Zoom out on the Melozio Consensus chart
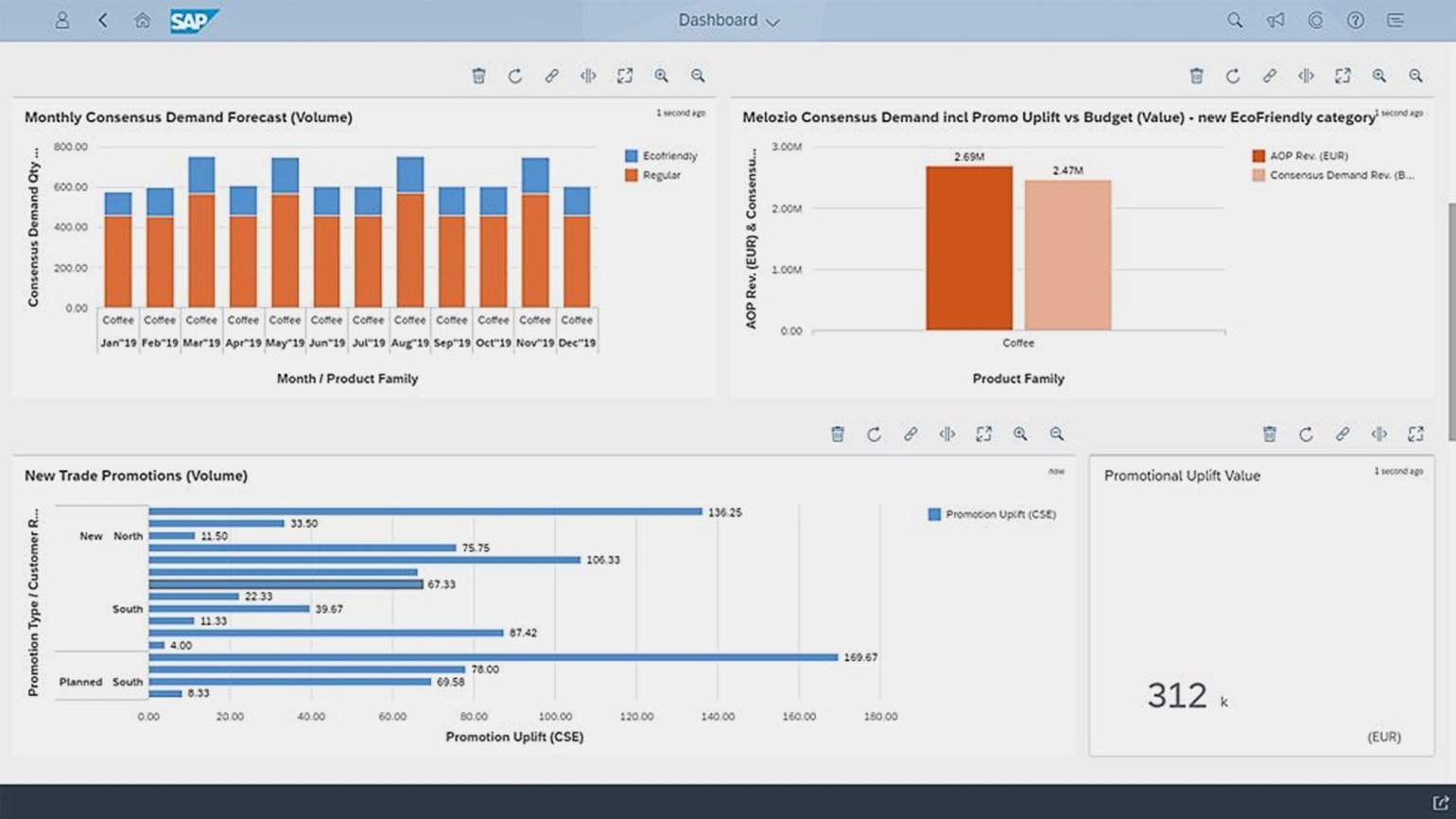The width and height of the screenshot is (1456, 819). click(1415, 76)
